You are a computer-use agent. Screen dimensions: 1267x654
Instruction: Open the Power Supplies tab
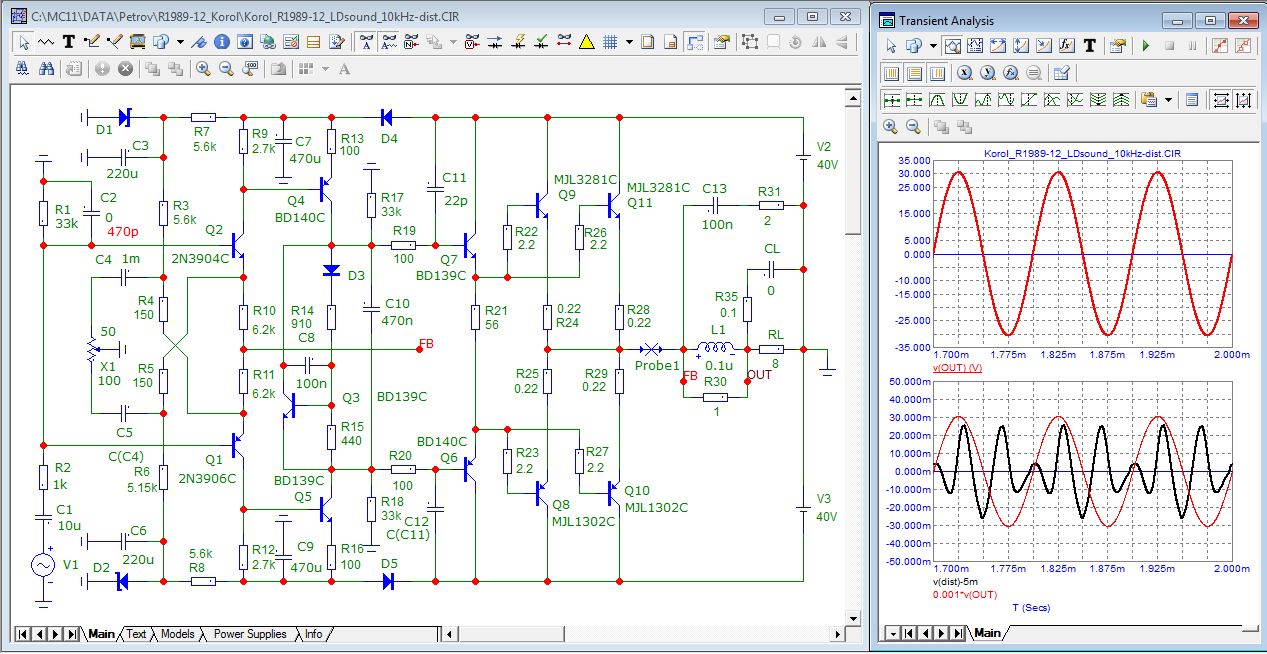pos(249,634)
